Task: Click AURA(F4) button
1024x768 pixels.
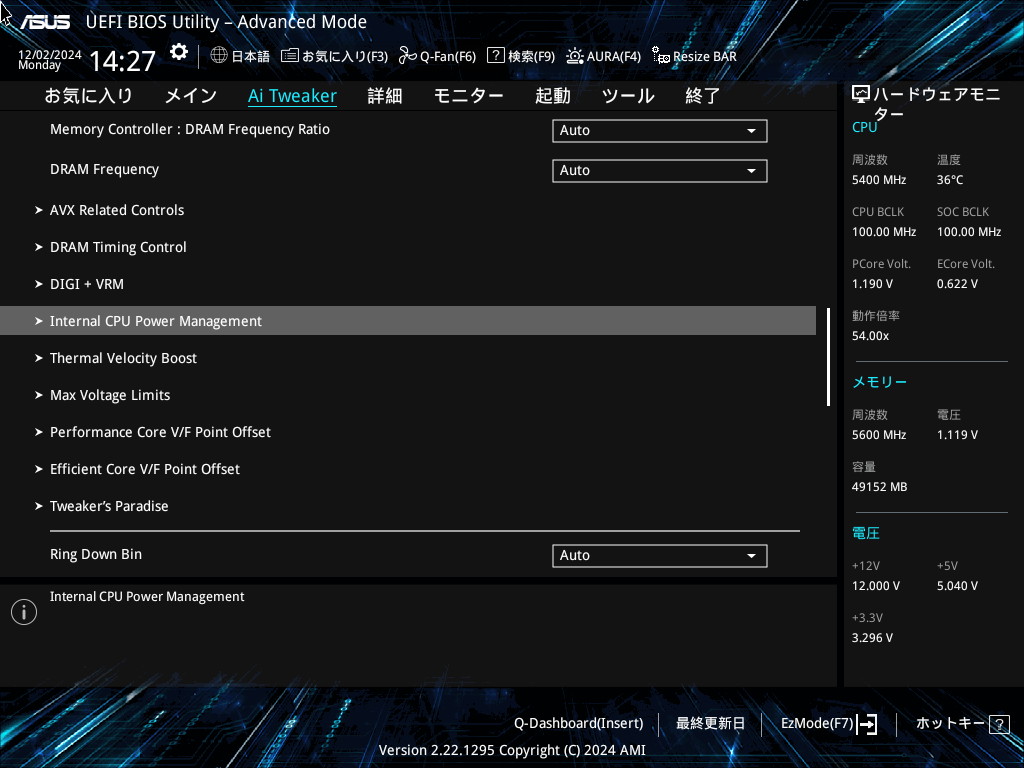Action: (x=614, y=57)
